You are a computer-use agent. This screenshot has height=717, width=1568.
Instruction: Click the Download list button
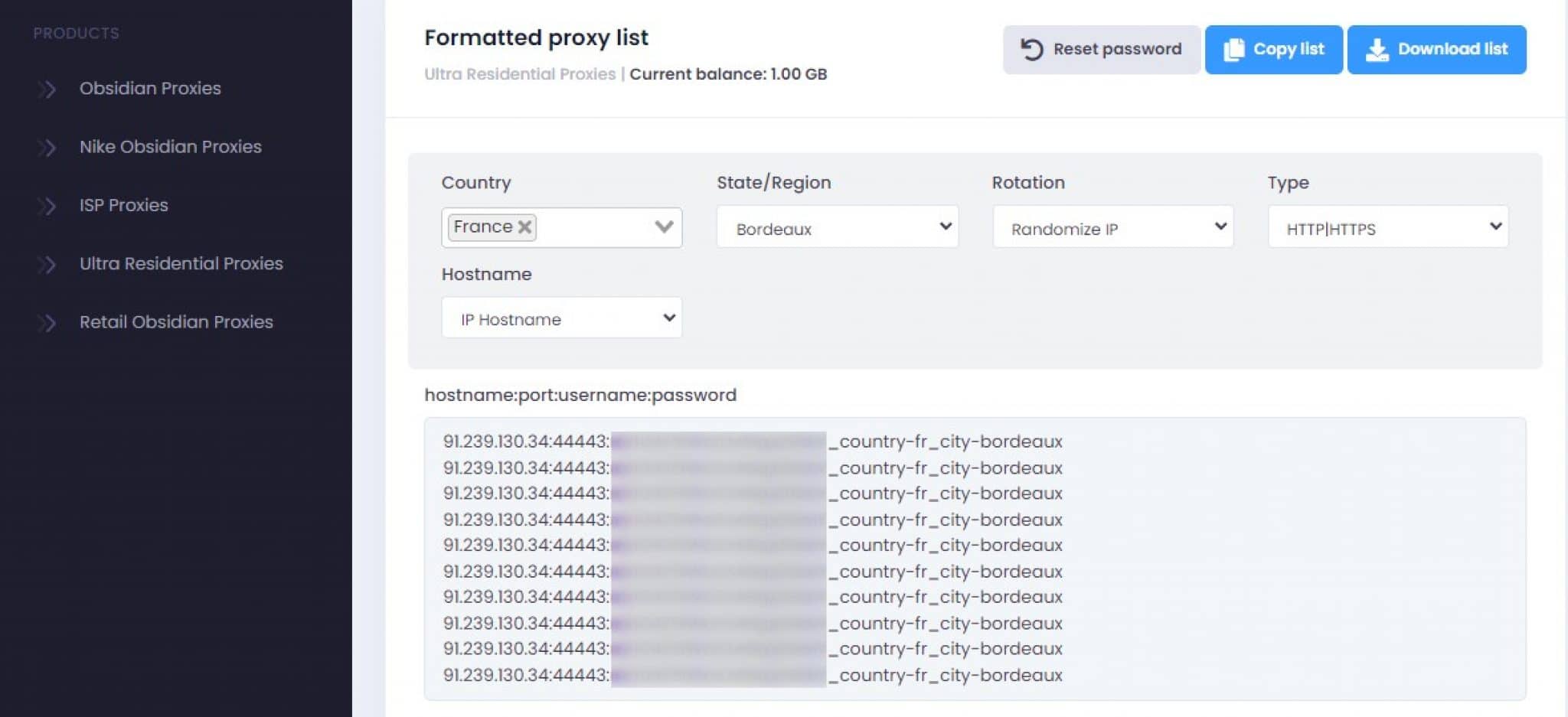(x=1436, y=50)
